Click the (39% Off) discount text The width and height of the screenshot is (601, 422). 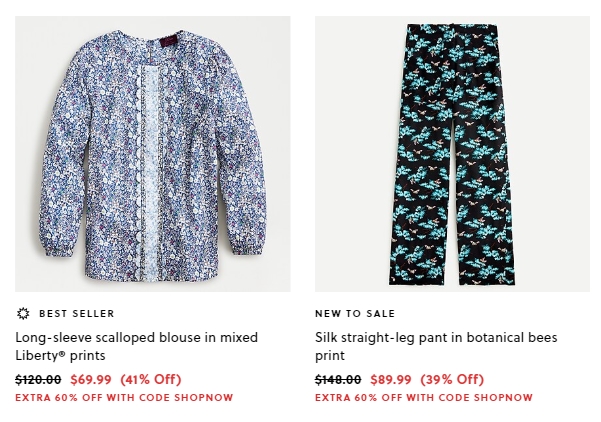pyautogui.click(x=452, y=379)
